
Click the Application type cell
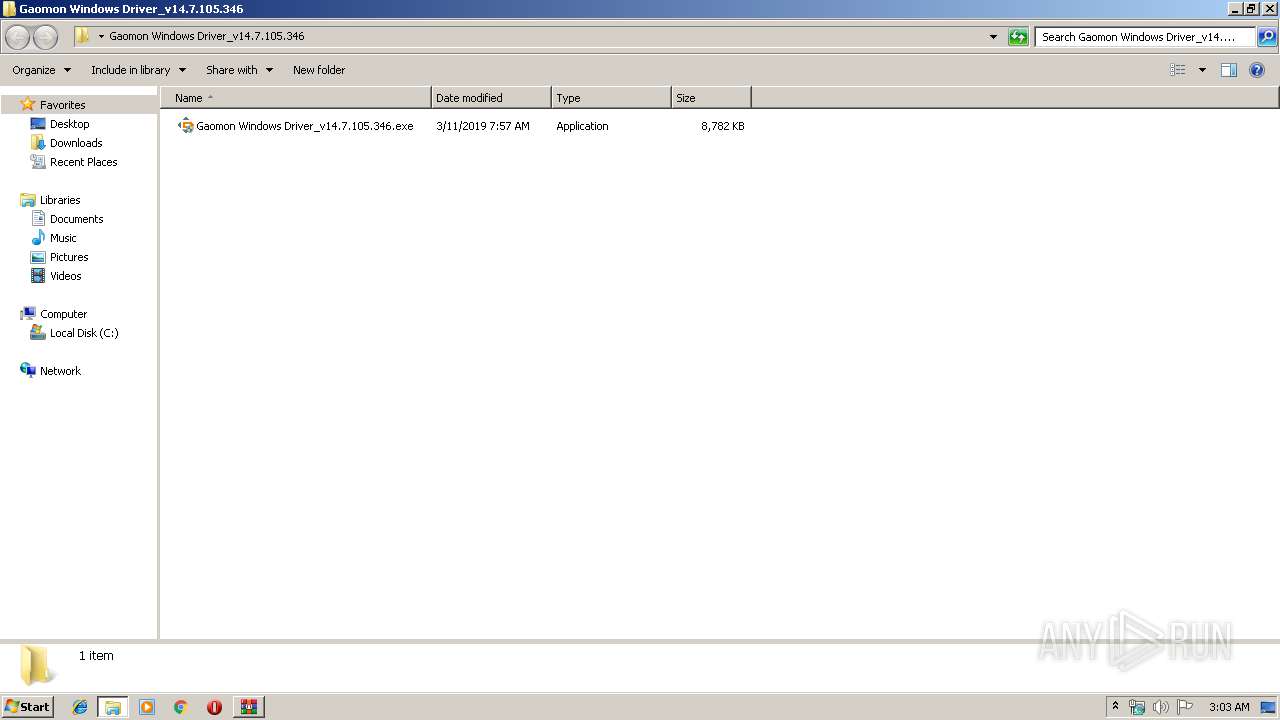tap(582, 126)
